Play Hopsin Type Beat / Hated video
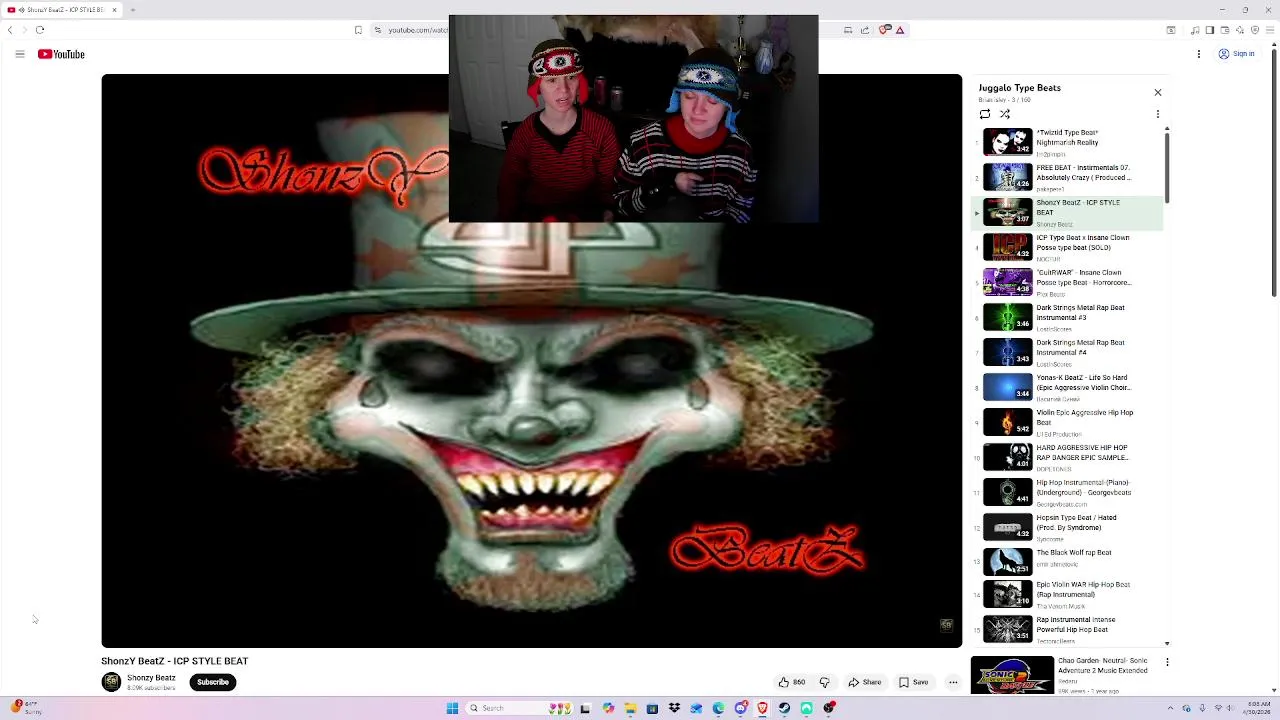The width and height of the screenshot is (1280, 720). click(1067, 527)
